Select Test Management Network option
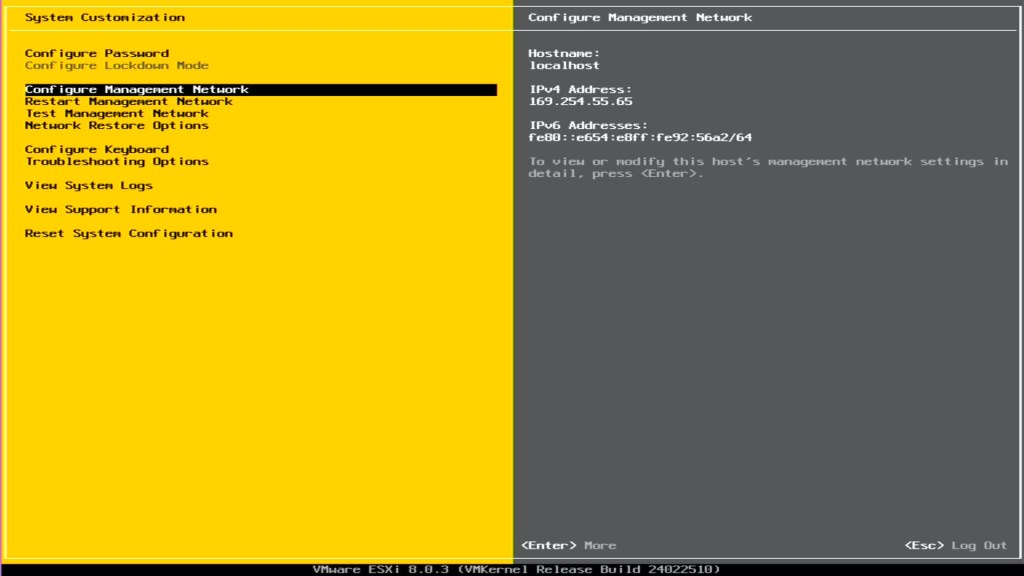The height and width of the screenshot is (576, 1024). tap(117, 114)
